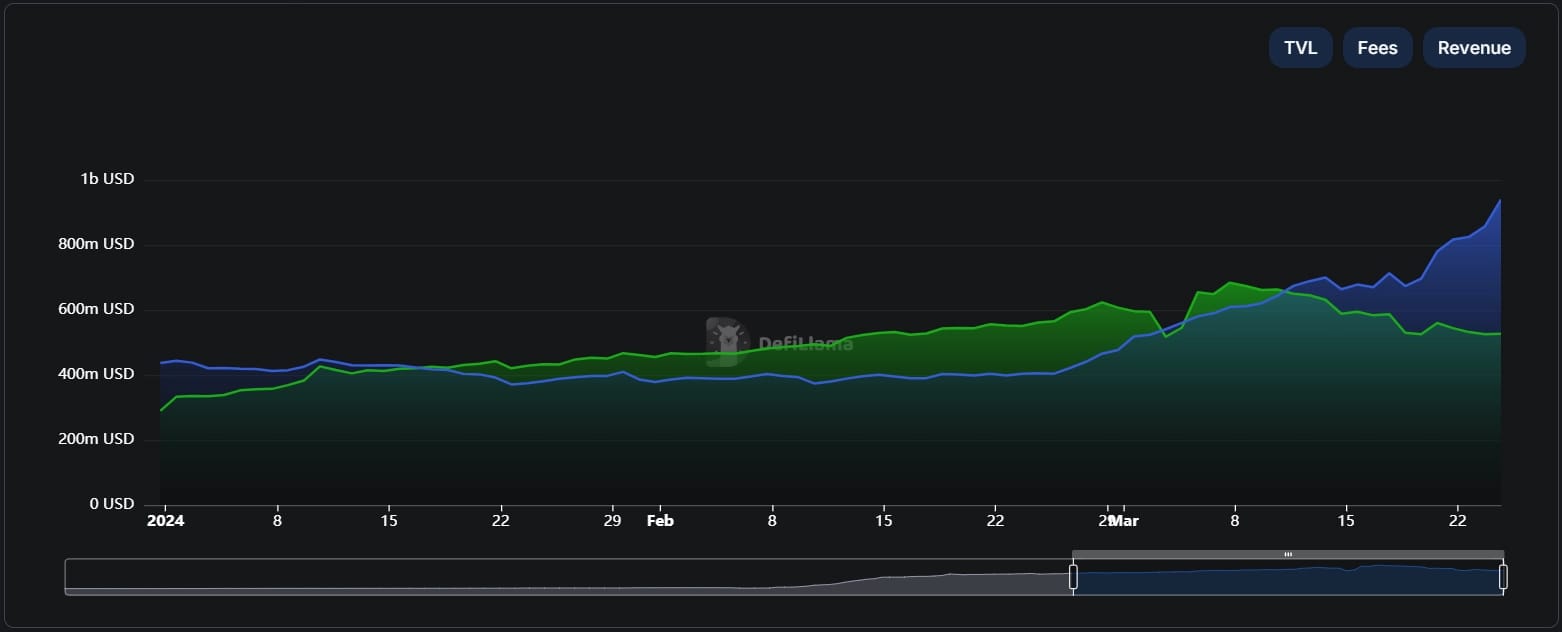Click the 1b USD axis label
Image resolution: width=1562 pixels, height=632 pixels.
point(107,179)
